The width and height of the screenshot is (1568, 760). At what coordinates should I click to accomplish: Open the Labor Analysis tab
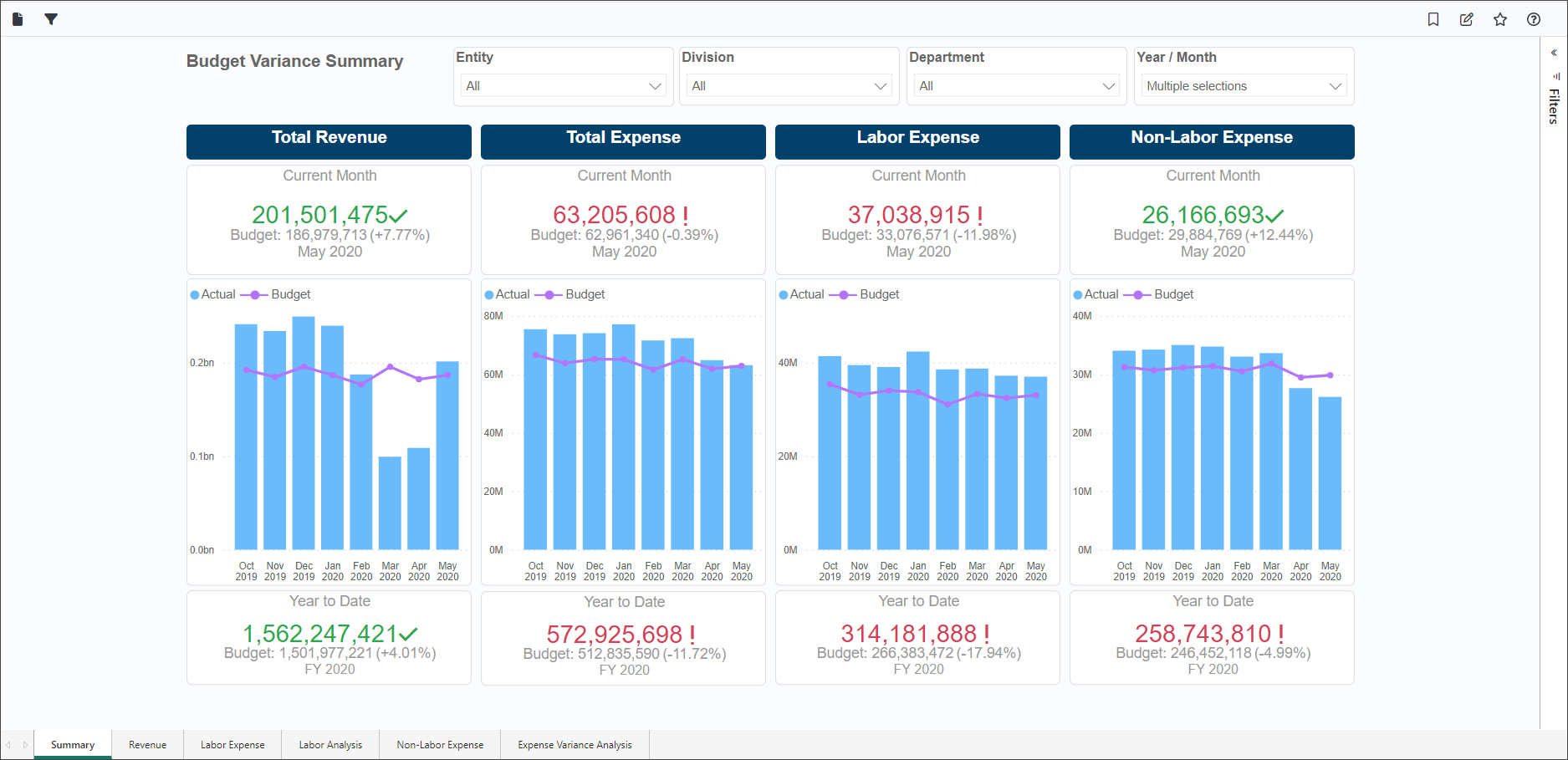pyautogui.click(x=330, y=745)
